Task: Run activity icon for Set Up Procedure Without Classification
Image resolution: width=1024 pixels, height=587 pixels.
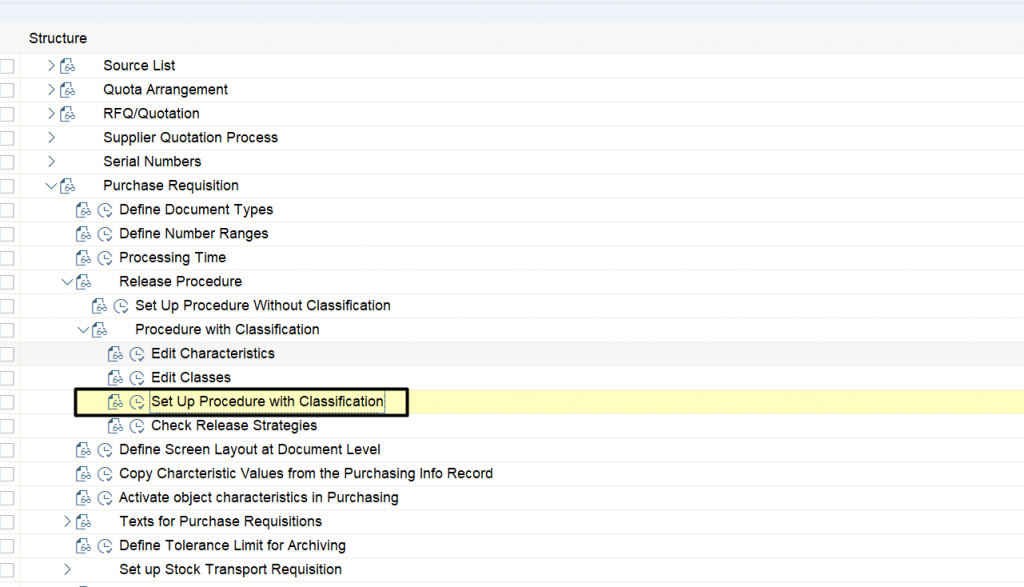Action: (121, 306)
